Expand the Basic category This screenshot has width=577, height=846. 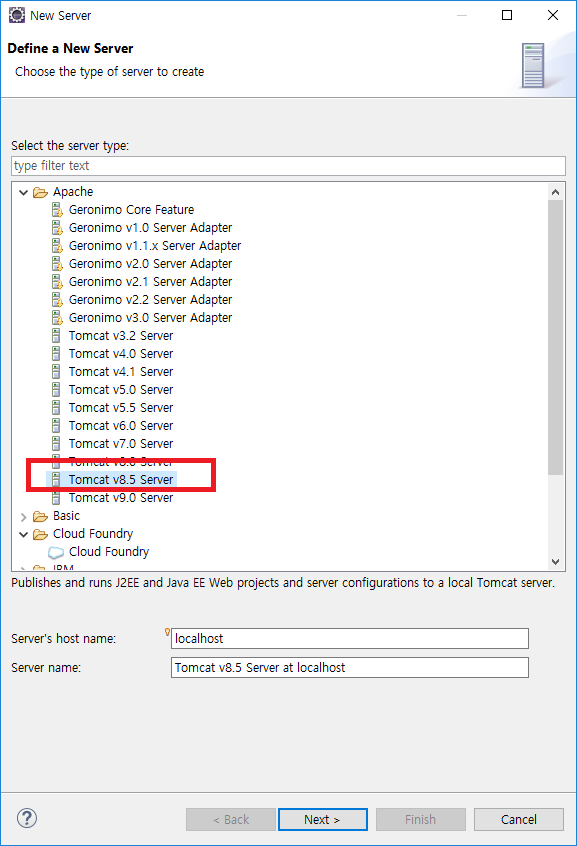pyautogui.click(x=23, y=516)
